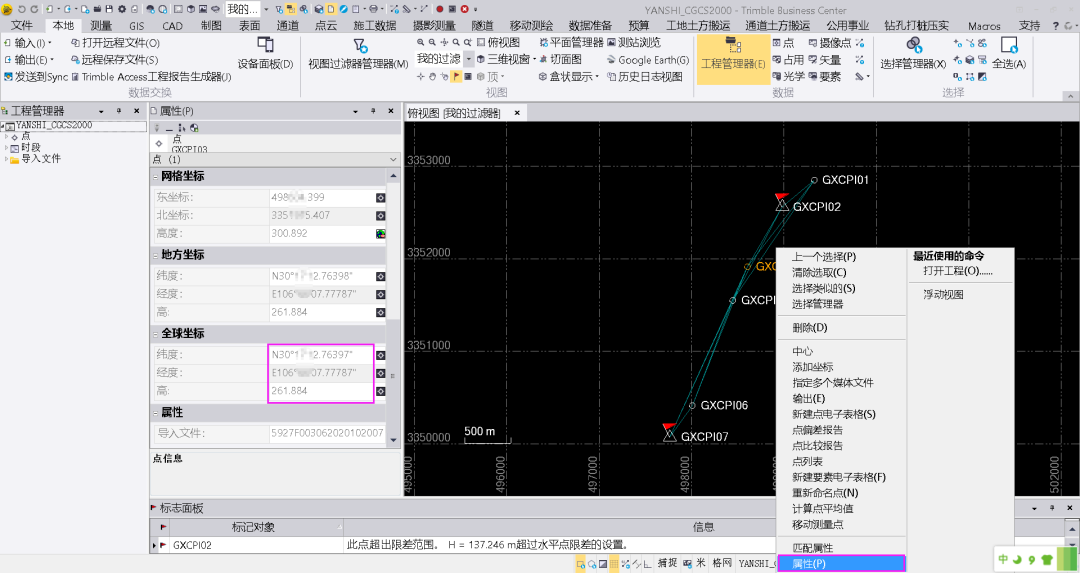The image size is (1080, 573).
Task: Expand the 时段 node in project tree
Action: coord(6,147)
